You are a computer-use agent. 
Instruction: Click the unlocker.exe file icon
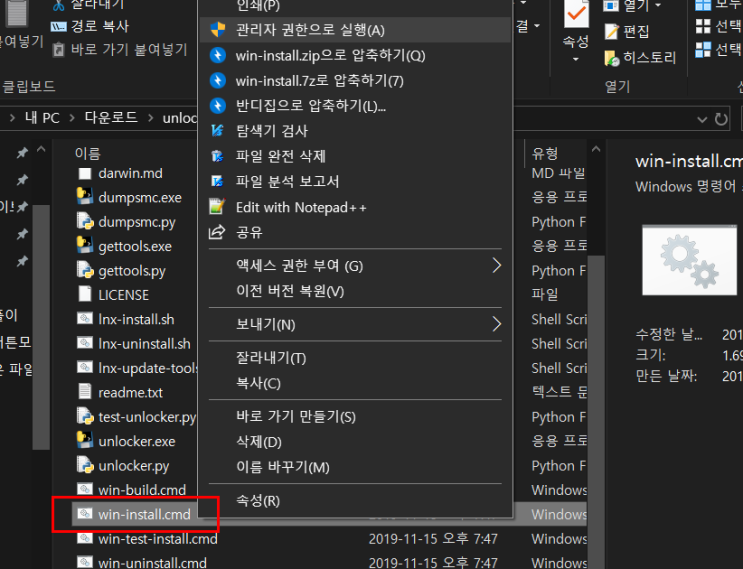85,441
